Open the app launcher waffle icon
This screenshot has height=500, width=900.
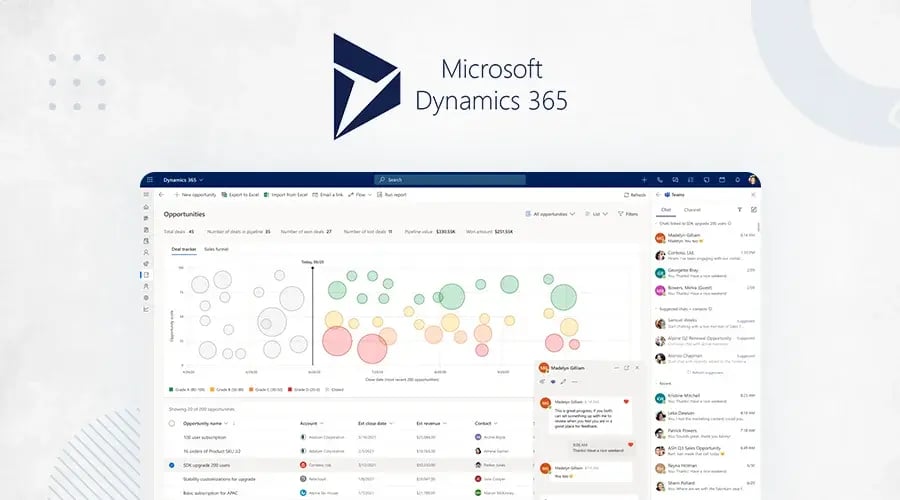[x=150, y=180]
